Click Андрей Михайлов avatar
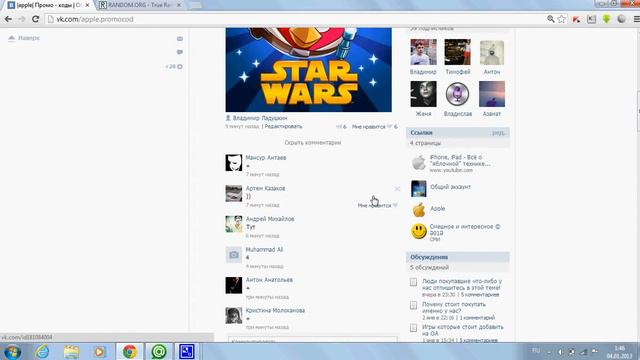This screenshot has width=640, height=360. 234,224
